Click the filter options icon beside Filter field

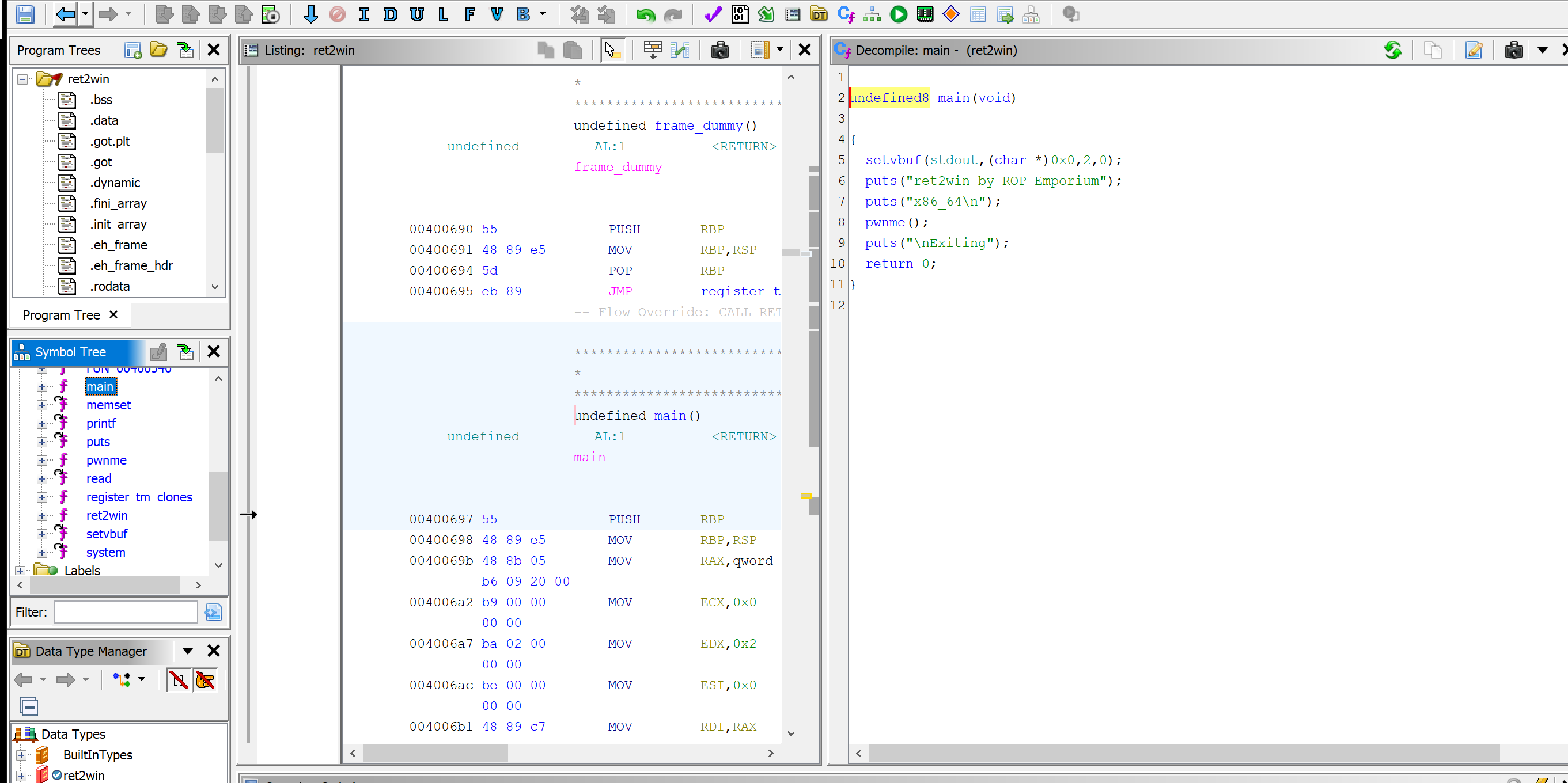point(213,612)
